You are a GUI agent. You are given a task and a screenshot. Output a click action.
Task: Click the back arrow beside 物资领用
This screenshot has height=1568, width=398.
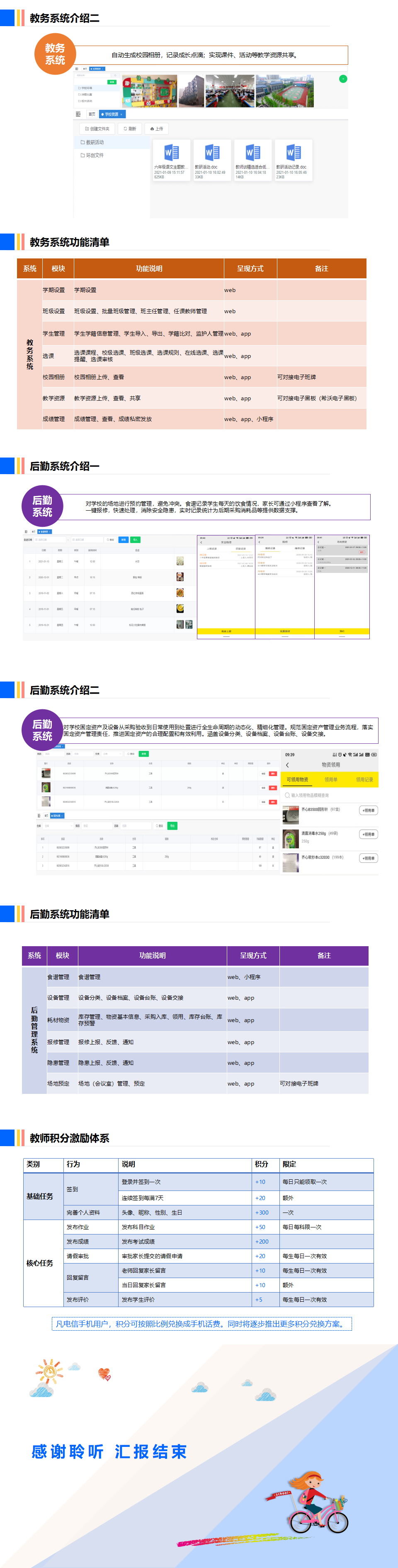pyautogui.click(x=287, y=765)
